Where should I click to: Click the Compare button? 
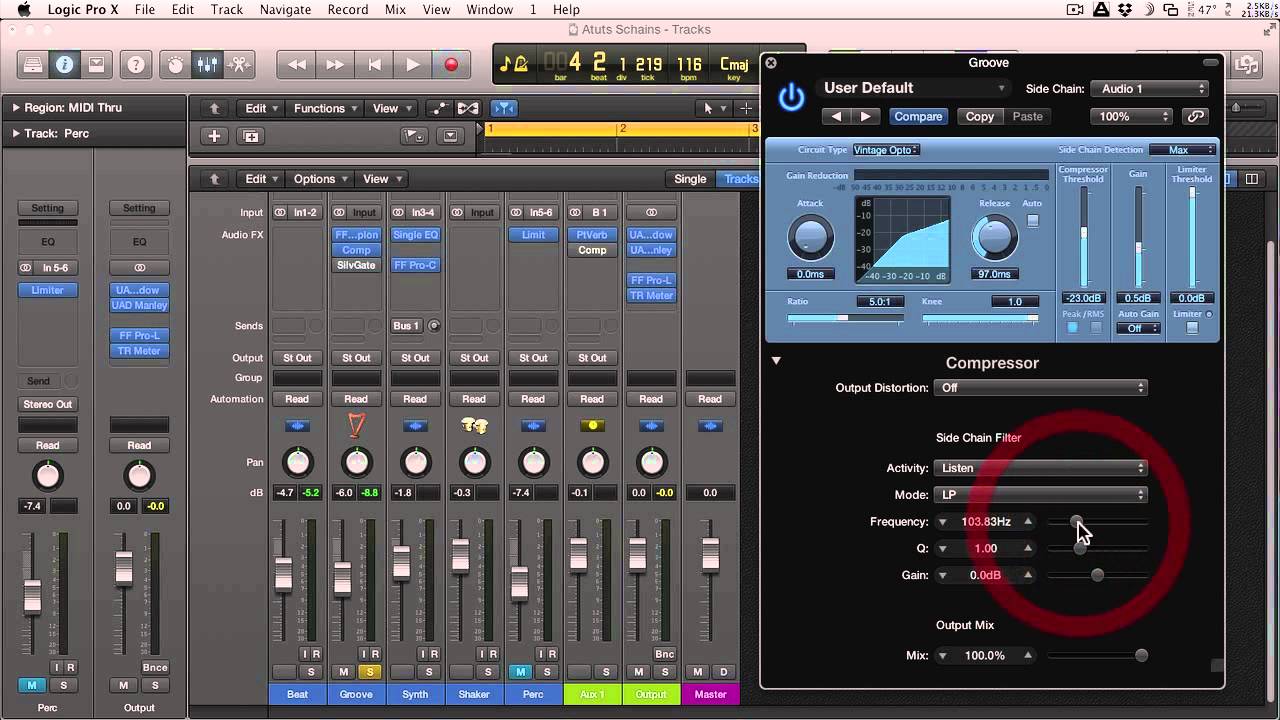(x=918, y=116)
